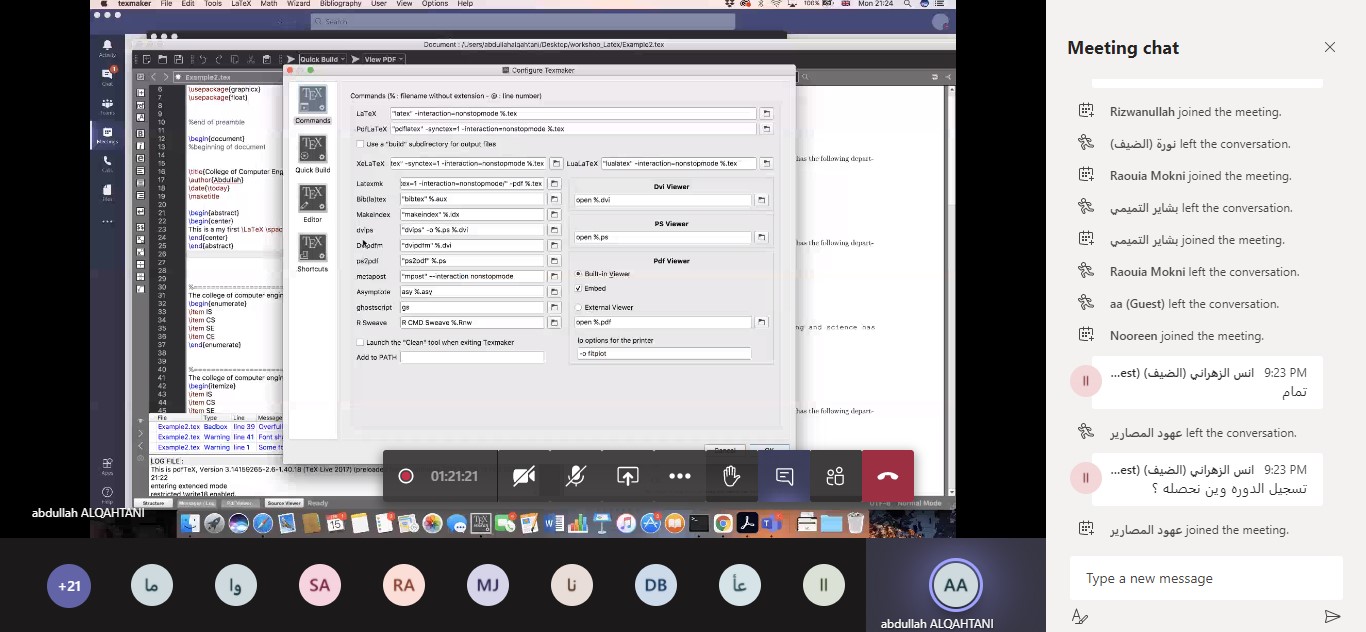
Task: Hide the meeting chat using conversation icon
Action: point(785,477)
